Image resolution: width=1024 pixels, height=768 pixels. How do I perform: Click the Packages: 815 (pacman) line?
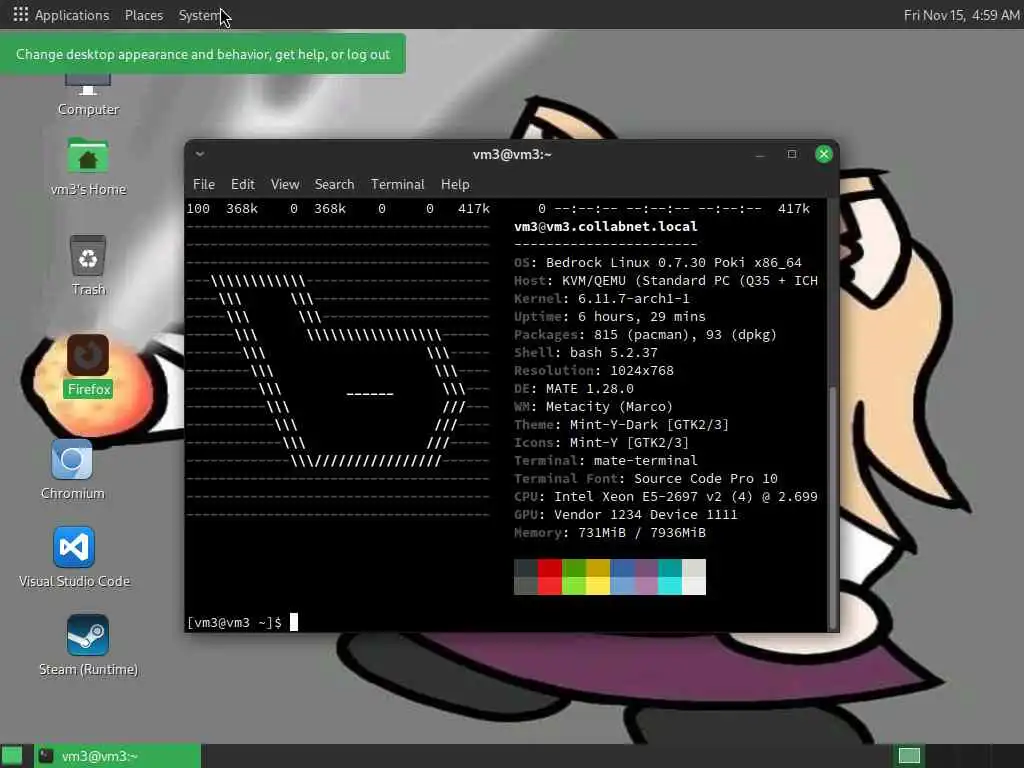coord(645,334)
